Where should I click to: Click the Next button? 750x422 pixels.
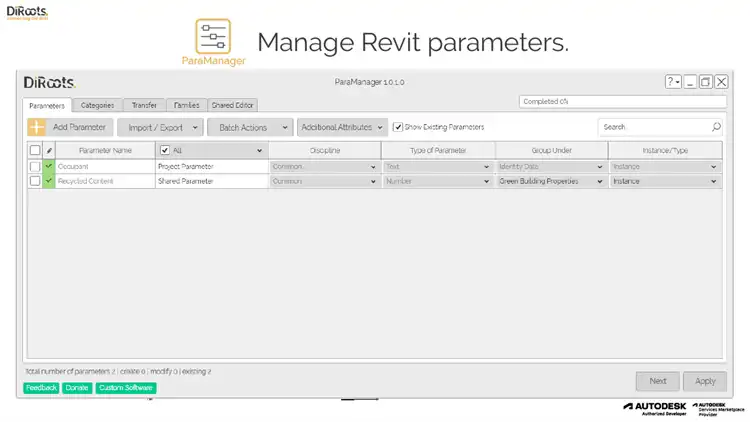[x=658, y=381]
